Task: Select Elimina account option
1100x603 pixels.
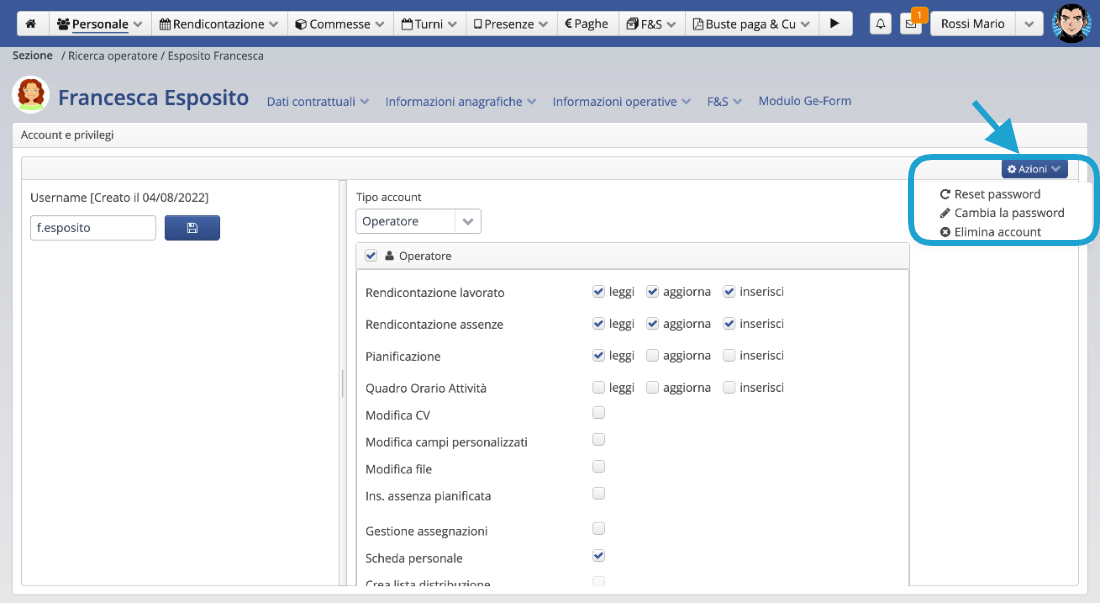Action: pyautogui.click(x=997, y=232)
